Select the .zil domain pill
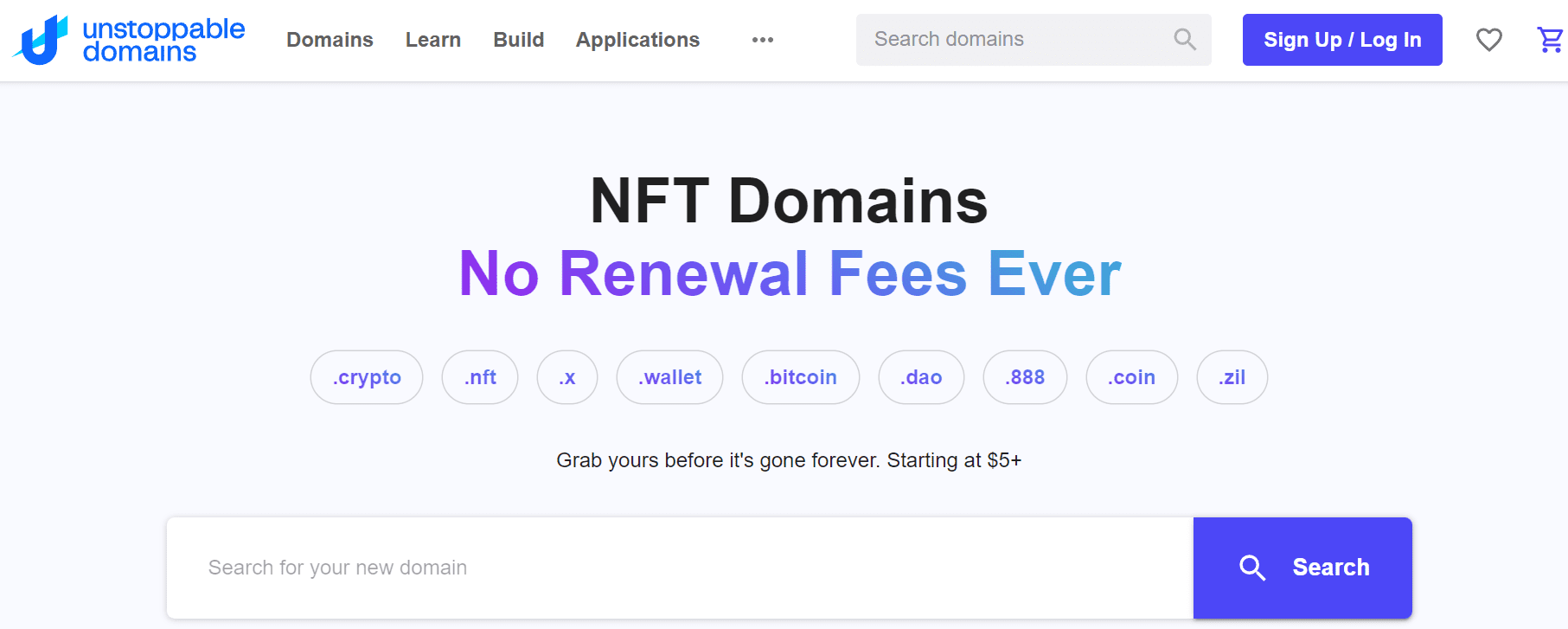 pos(1232,377)
